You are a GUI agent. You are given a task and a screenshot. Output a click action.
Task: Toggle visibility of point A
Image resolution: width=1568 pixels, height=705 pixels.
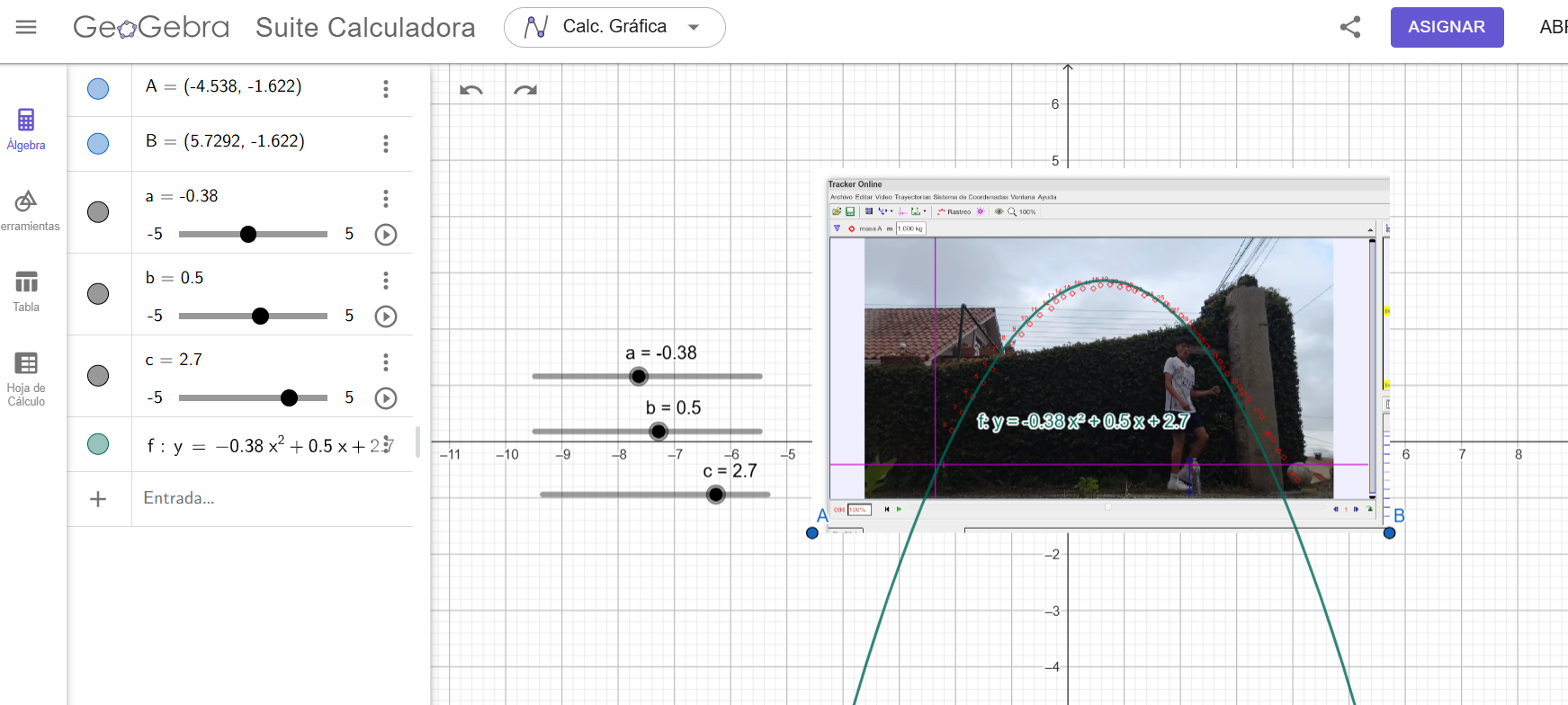(98, 89)
